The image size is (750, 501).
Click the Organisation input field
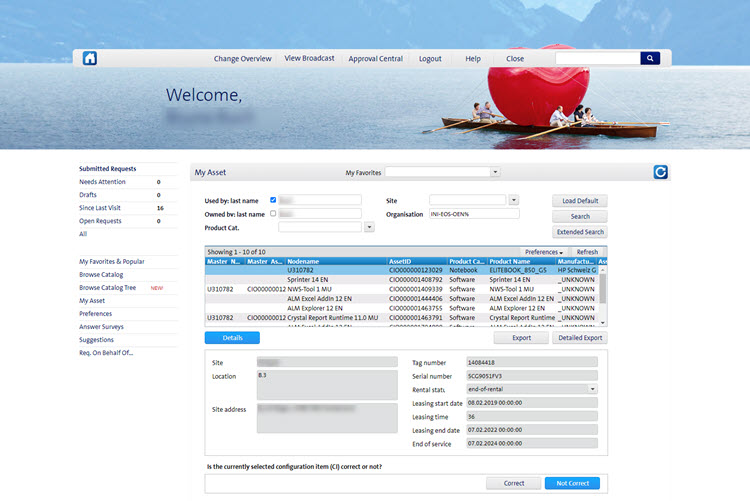click(x=474, y=214)
